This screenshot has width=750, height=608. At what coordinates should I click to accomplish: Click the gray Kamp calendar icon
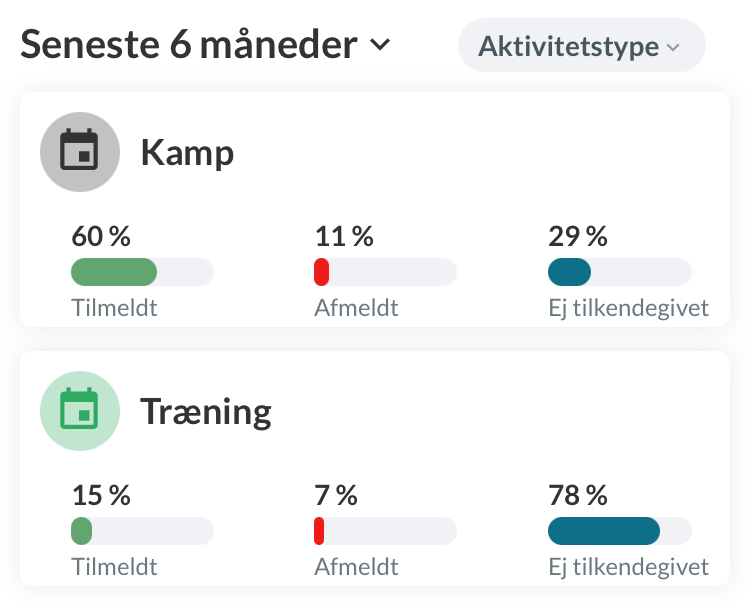(79, 153)
